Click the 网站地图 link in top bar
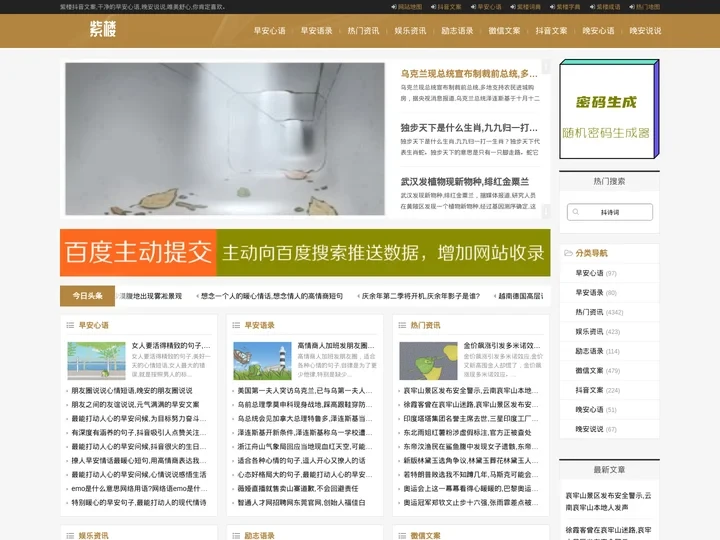Screen dimensions: 720x540 point(410,7)
